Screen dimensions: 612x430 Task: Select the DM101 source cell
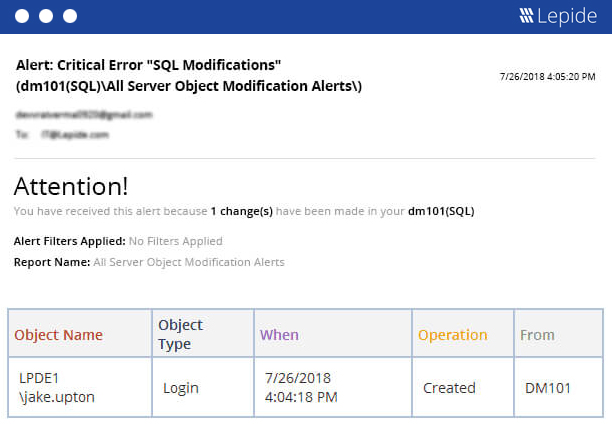pos(559,387)
